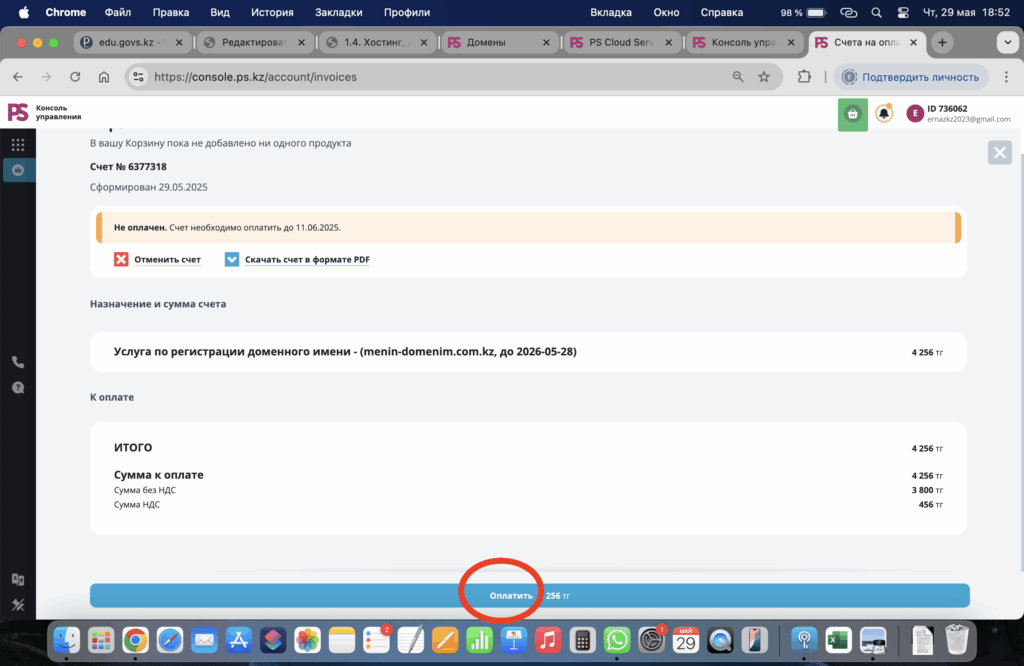The height and width of the screenshot is (666, 1024).
Task: Close the invoice panel with the X button
Action: (x=999, y=152)
